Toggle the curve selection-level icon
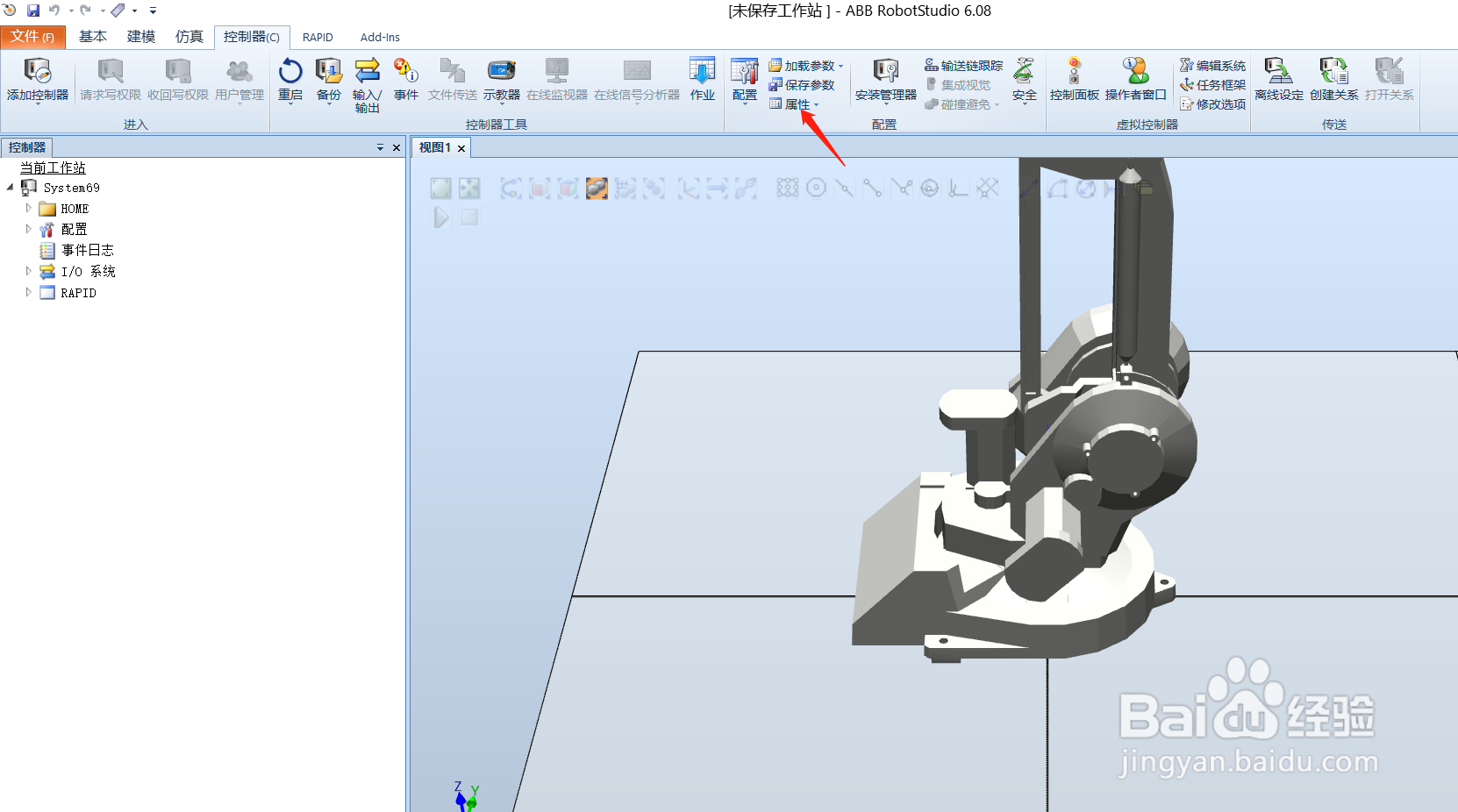1458x812 pixels. [x=511, y=188]
